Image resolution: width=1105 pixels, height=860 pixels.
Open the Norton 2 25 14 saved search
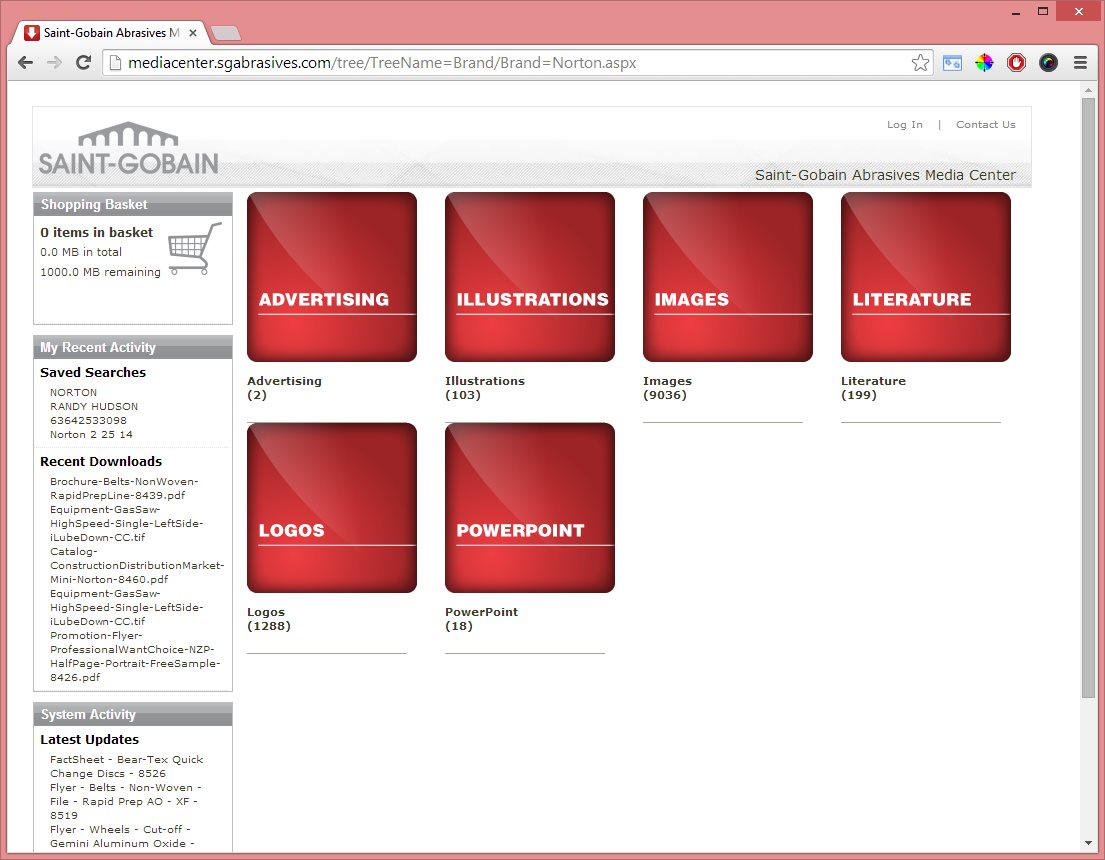(91, 435)
